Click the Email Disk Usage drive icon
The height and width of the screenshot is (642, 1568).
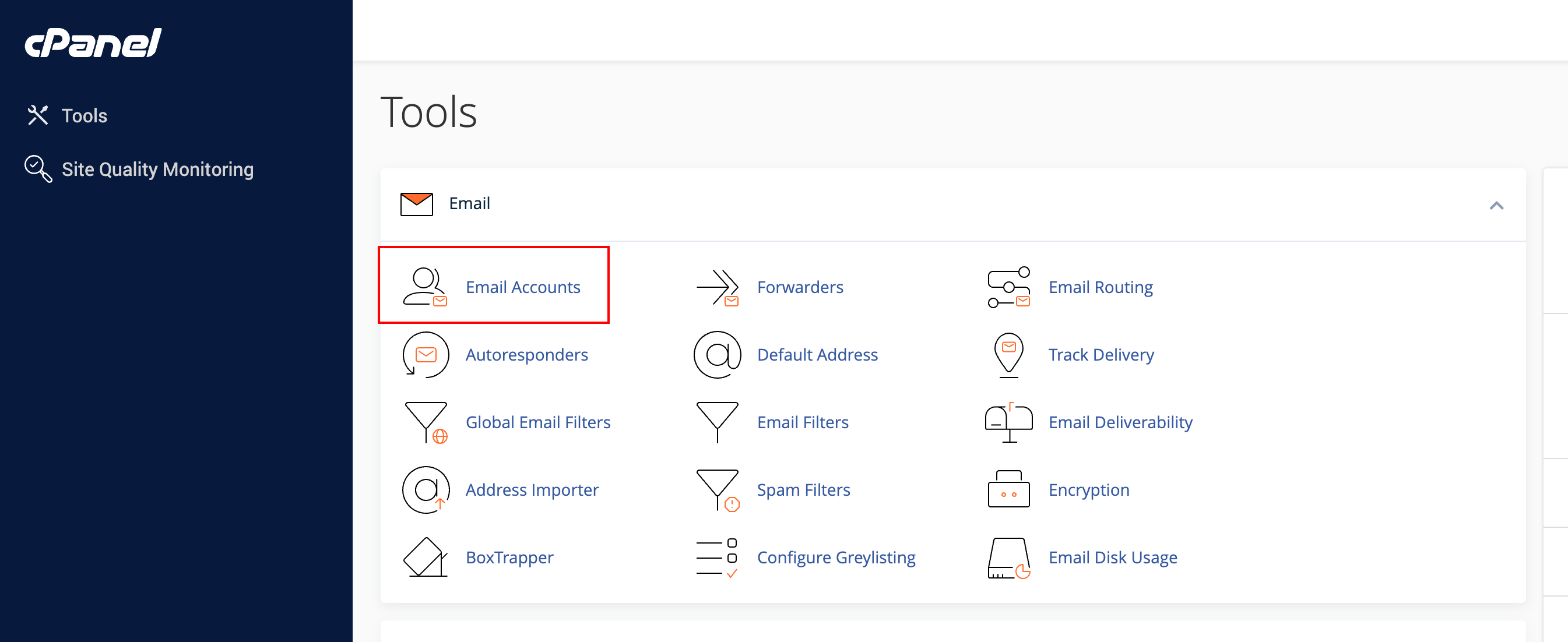pyautogui.click(x=1008, y=557)
